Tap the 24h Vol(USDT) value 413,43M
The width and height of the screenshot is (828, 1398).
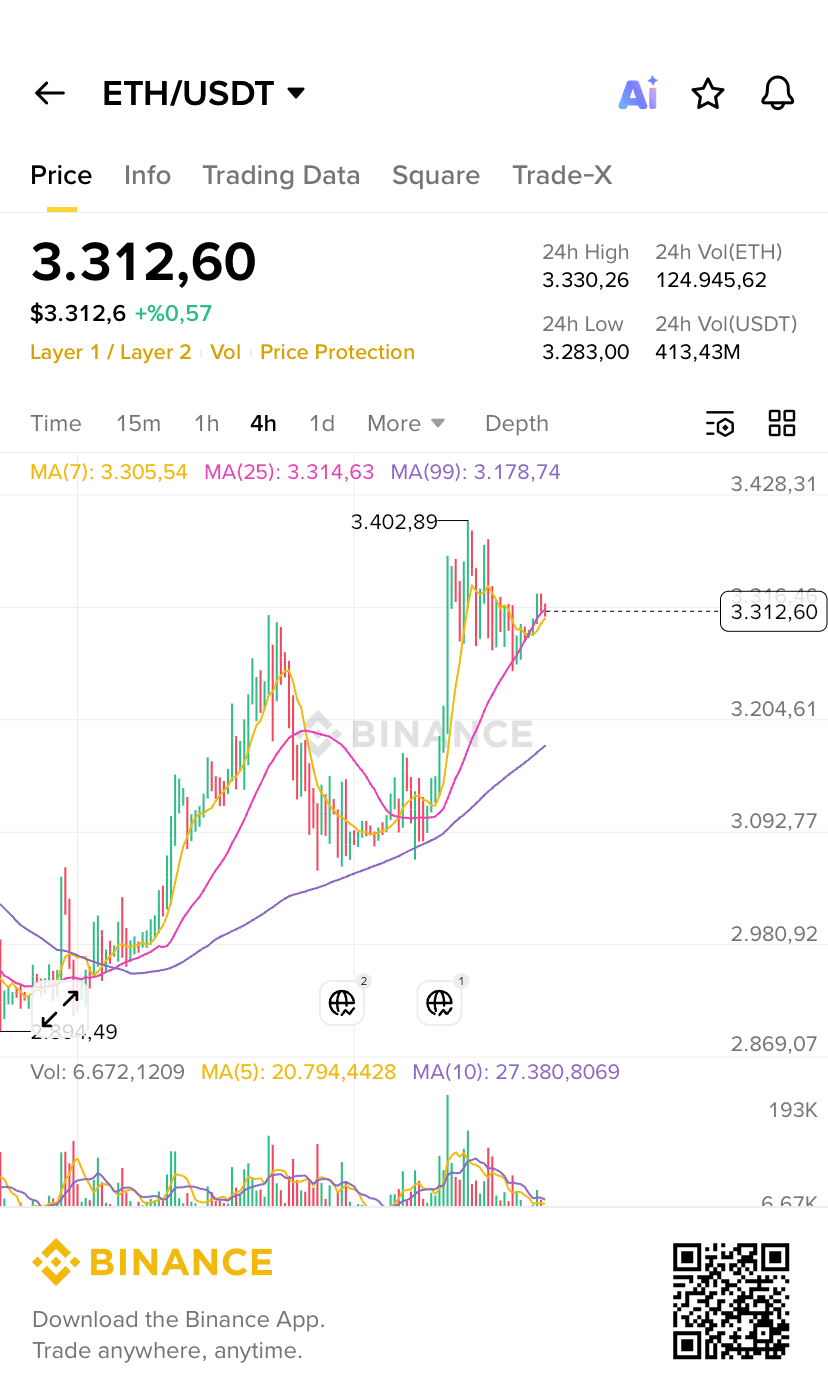tap(698, 352)
